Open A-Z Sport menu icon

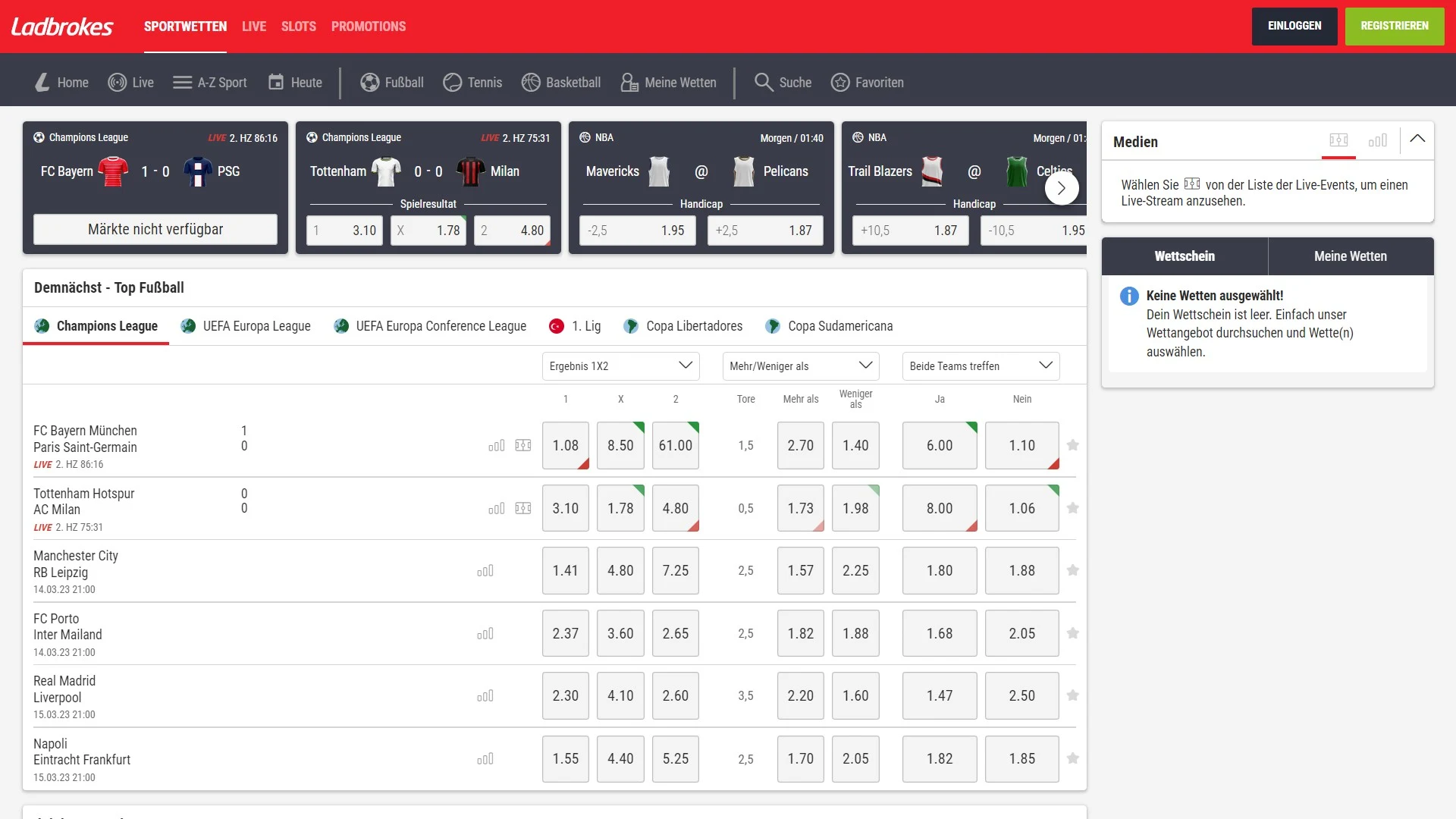[x=182, y=82]
